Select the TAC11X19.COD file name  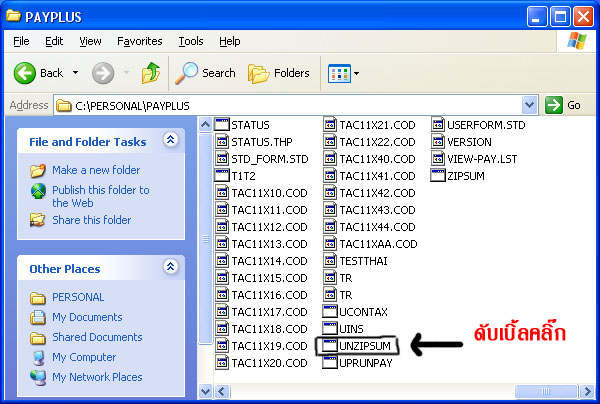click(269, 345)
